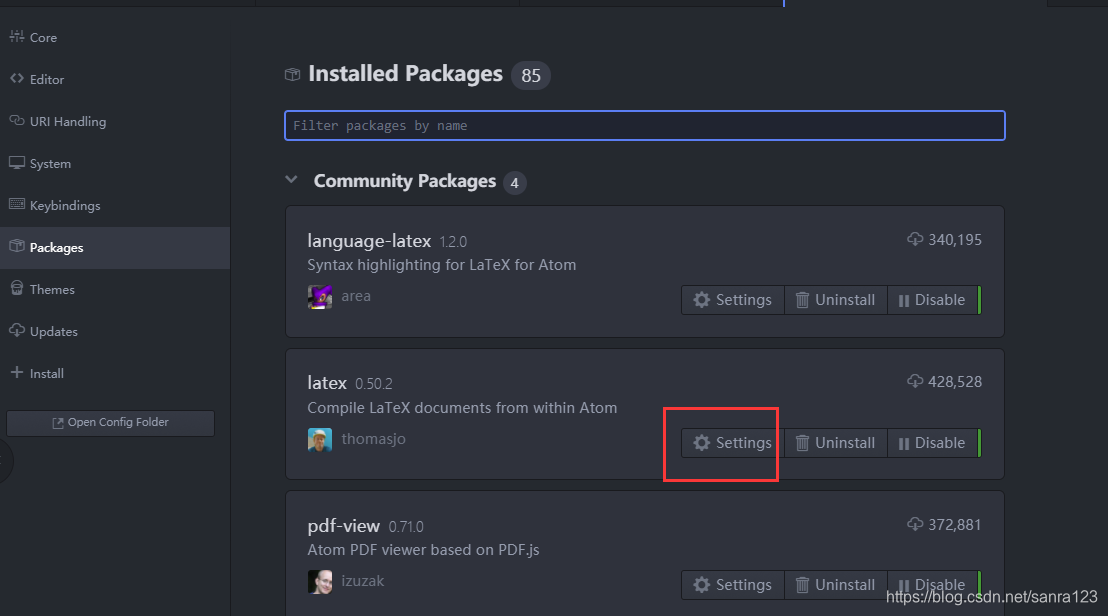Viewport: 1108px width, 616px height.
Task: Open the Core settings section
Action: [x=114, y=37]
